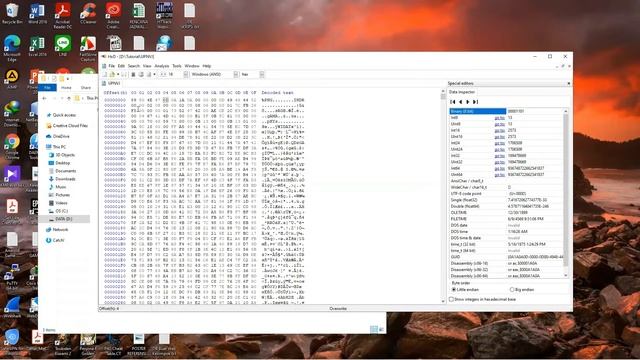Viewport: 640px width, 360px height.
Task: Click the Open file icon in HxD toolbar
Action: coord(112,75)
